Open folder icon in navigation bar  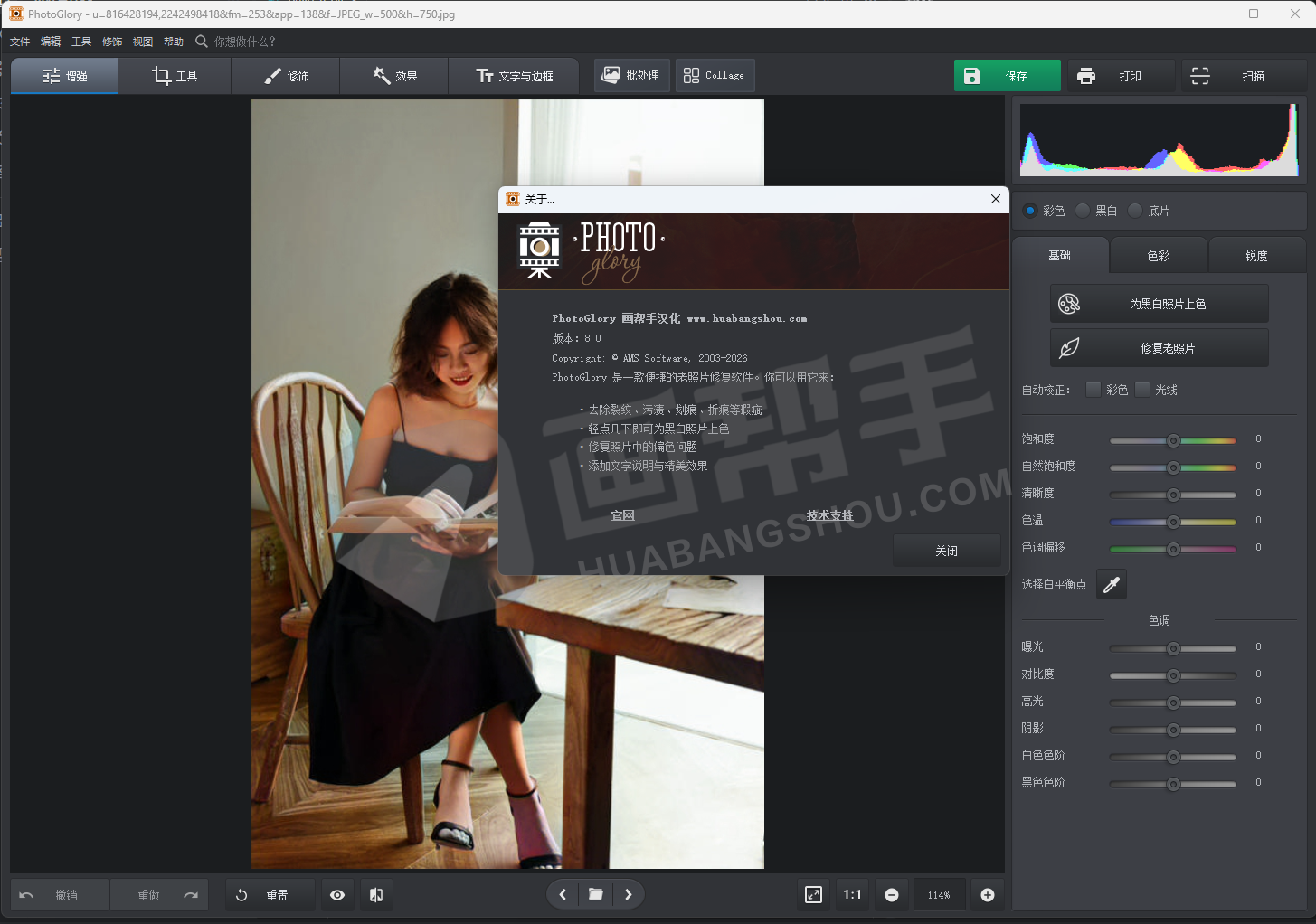[596, 894]
